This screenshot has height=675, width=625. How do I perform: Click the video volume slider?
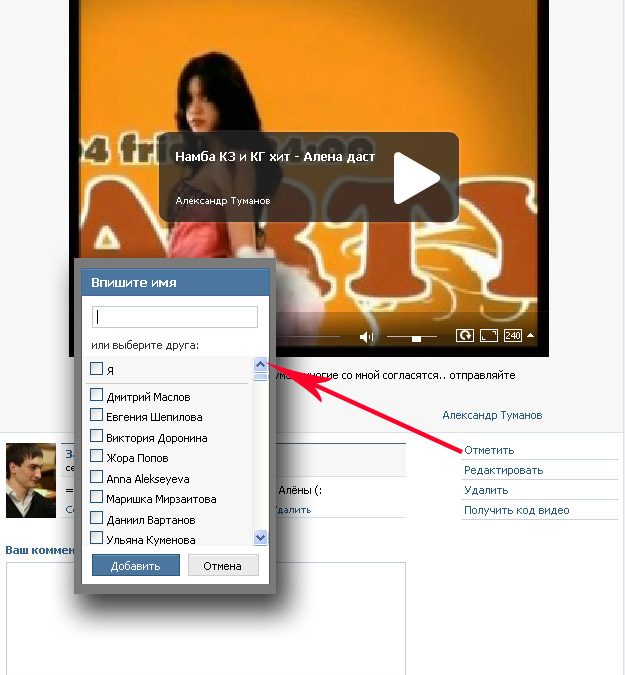411,337
